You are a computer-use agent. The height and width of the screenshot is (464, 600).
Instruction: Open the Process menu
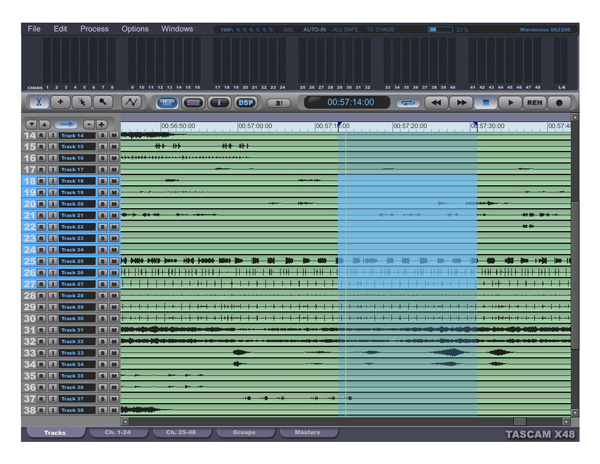[x=94, y=29]
